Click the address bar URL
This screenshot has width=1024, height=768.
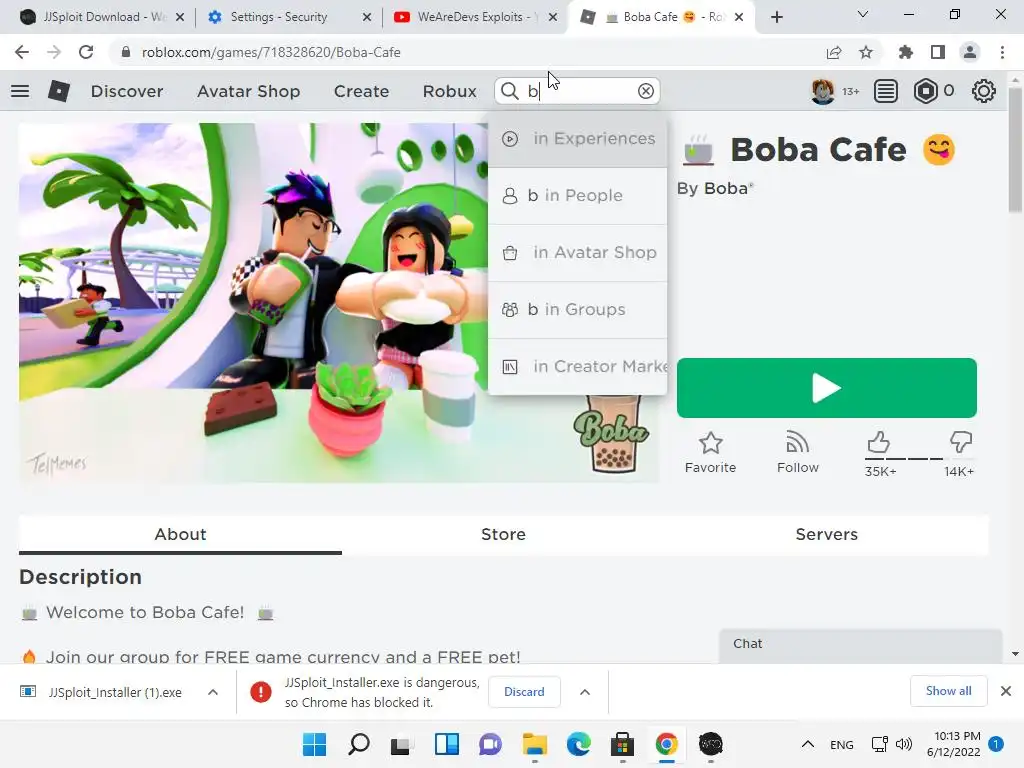[271, 52]
